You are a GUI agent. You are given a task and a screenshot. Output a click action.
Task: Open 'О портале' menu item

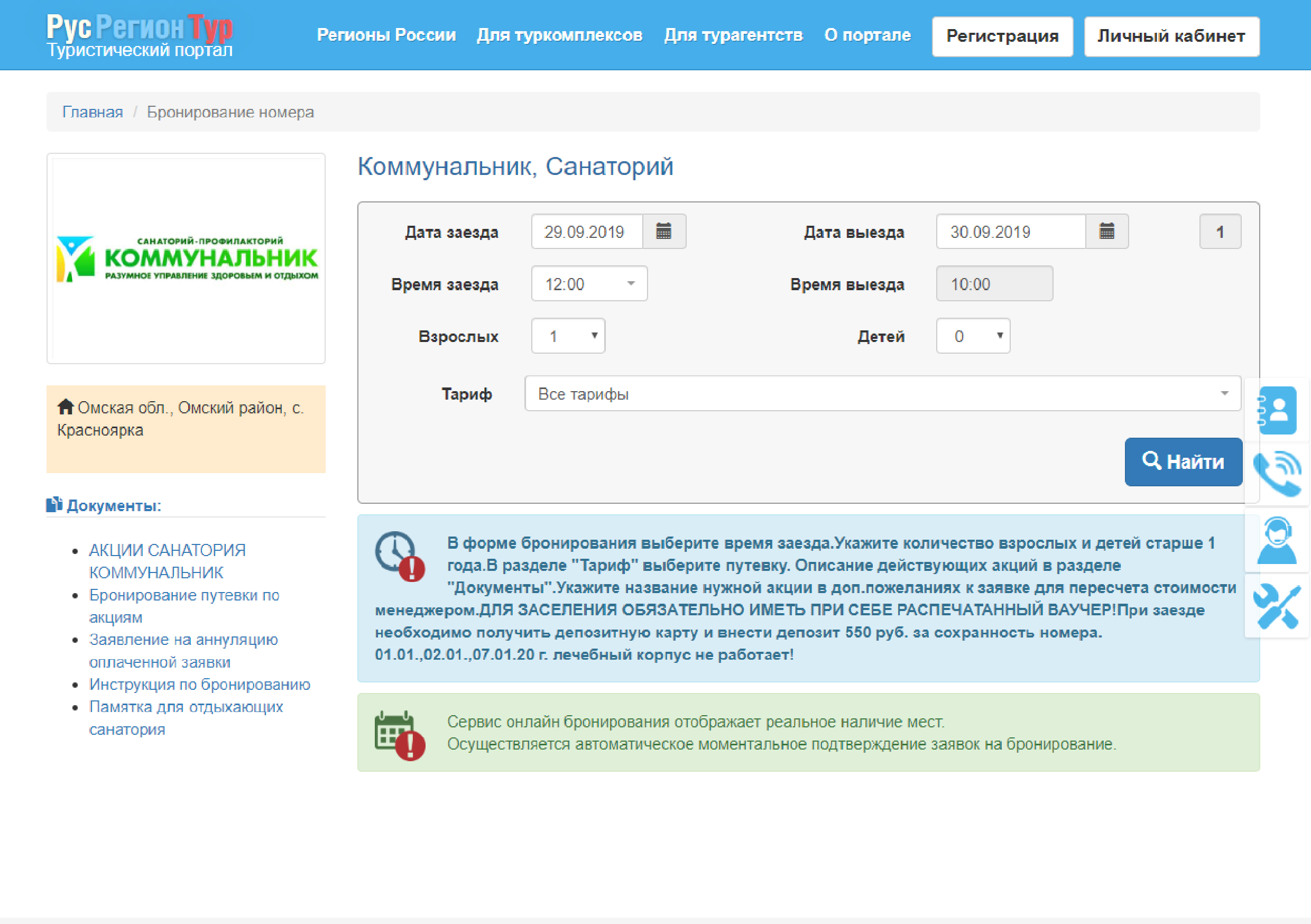(867, 35)
